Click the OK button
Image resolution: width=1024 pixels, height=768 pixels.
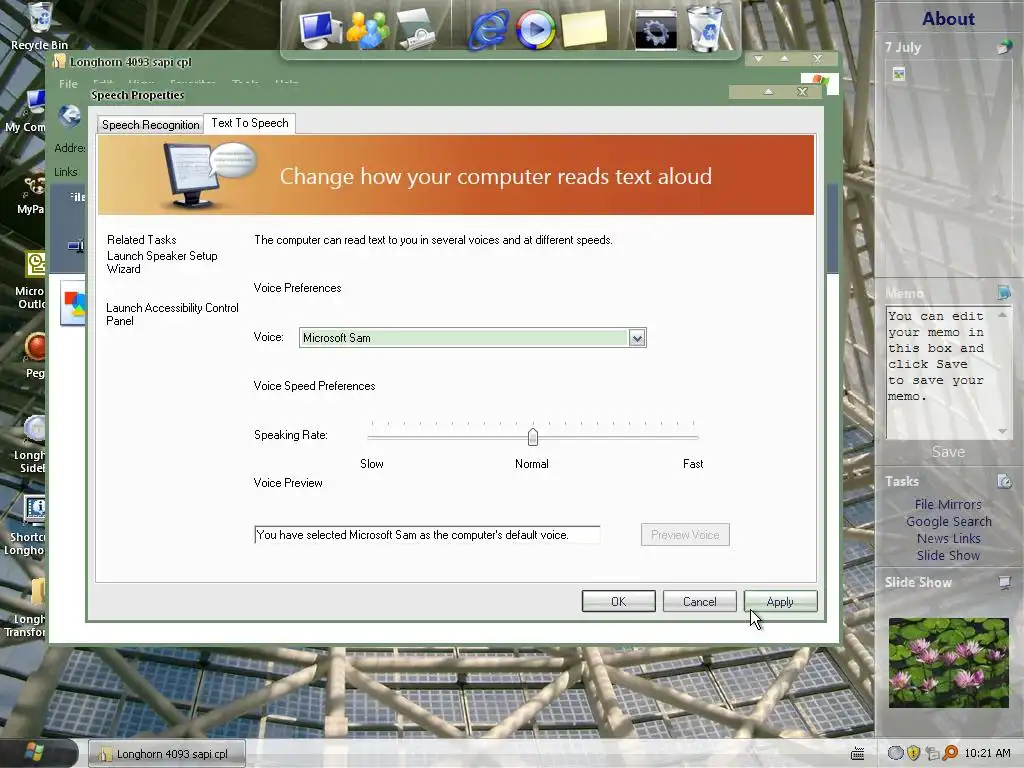point(618,601)
